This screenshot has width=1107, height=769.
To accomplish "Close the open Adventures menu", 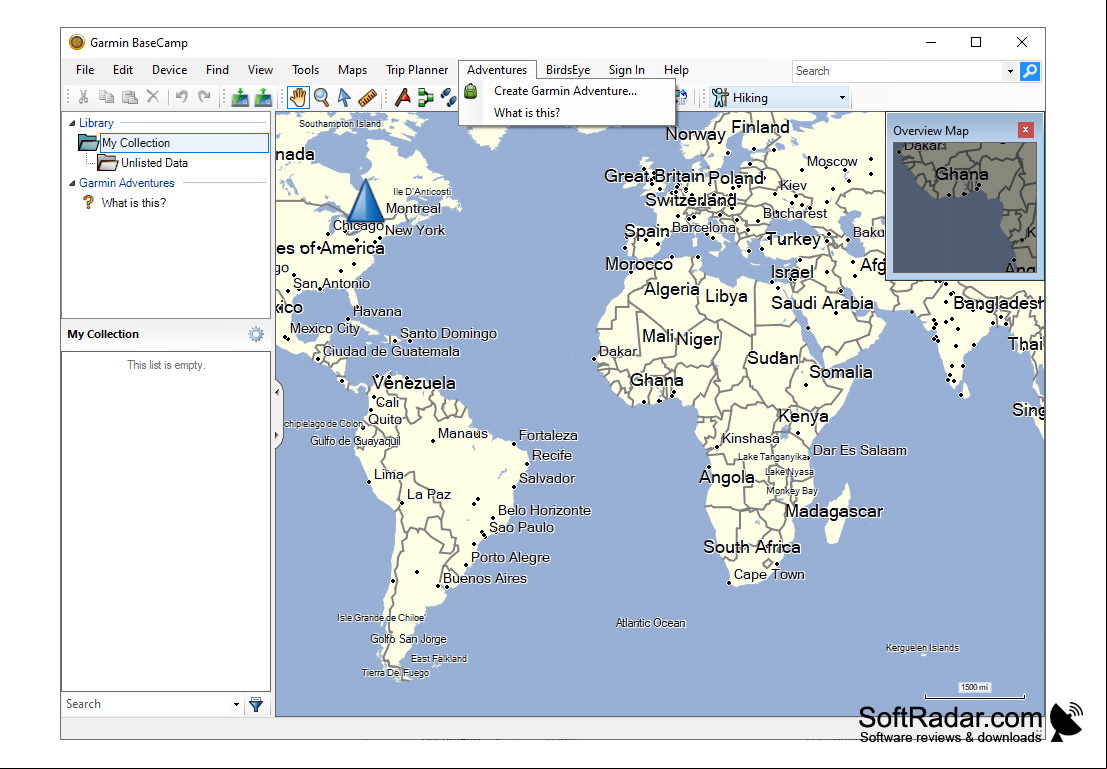I will coord(497,70).
